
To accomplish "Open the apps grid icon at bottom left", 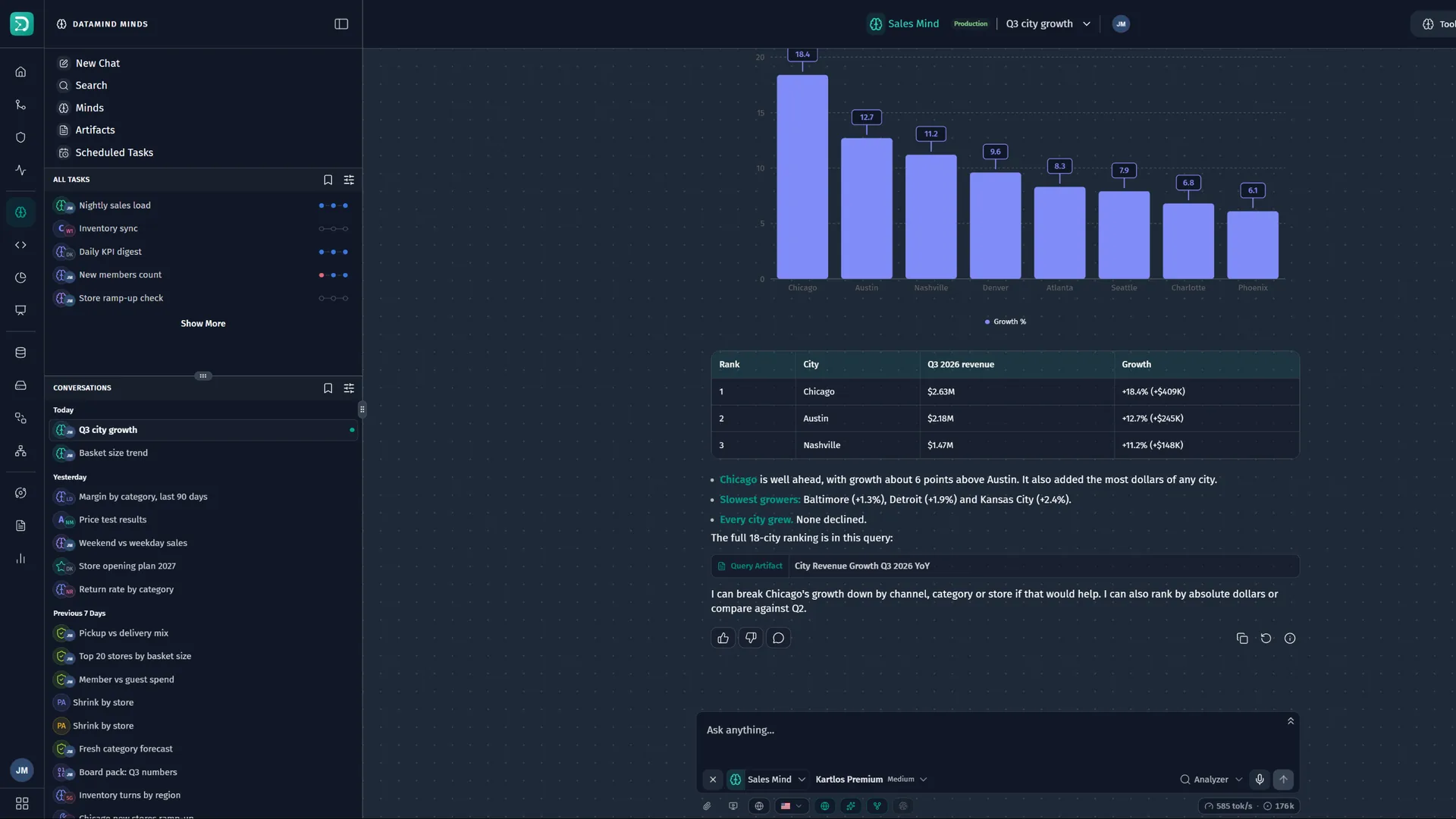I will [22, 803].
